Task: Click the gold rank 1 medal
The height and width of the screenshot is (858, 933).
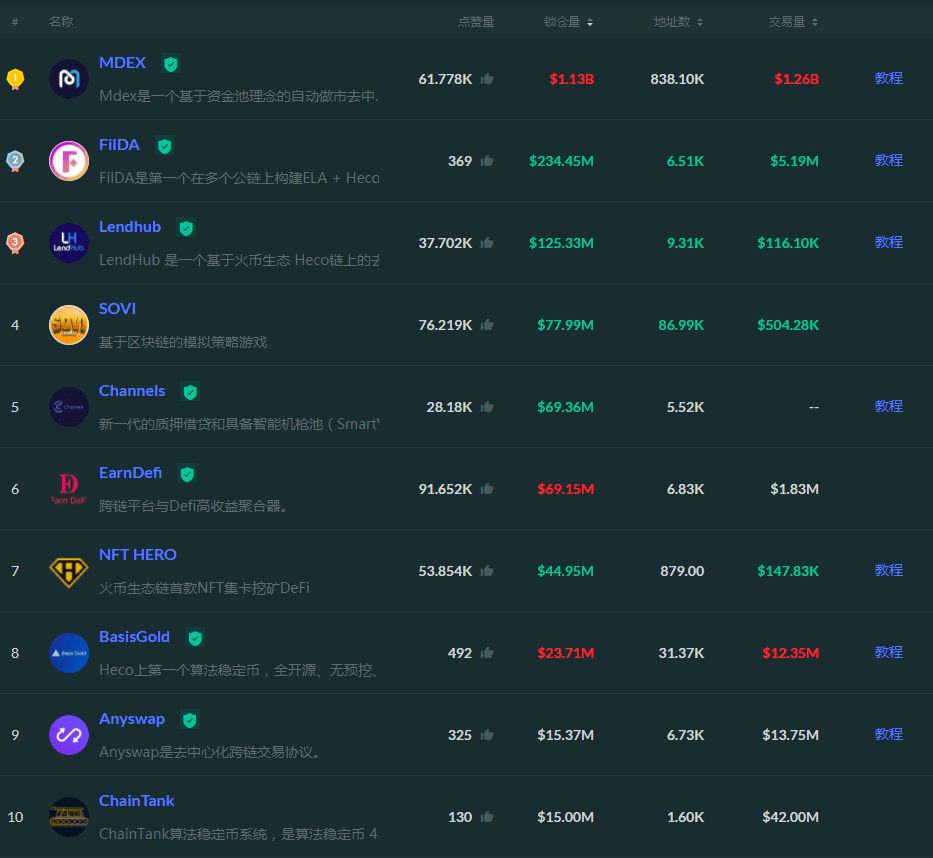Action: [x=15, y=79]
